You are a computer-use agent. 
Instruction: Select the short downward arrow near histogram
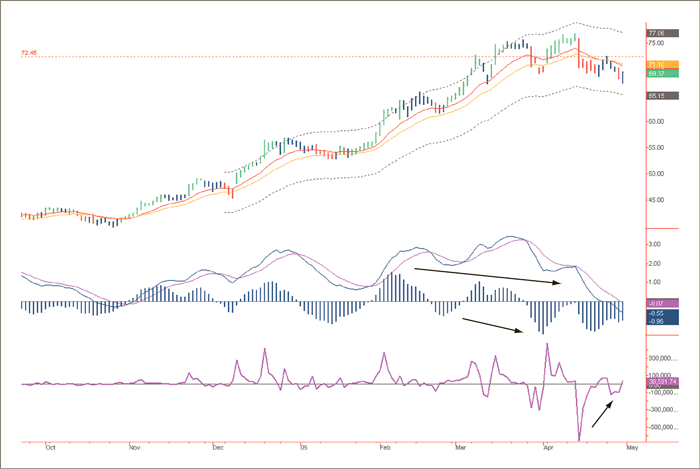coord(492,324)
